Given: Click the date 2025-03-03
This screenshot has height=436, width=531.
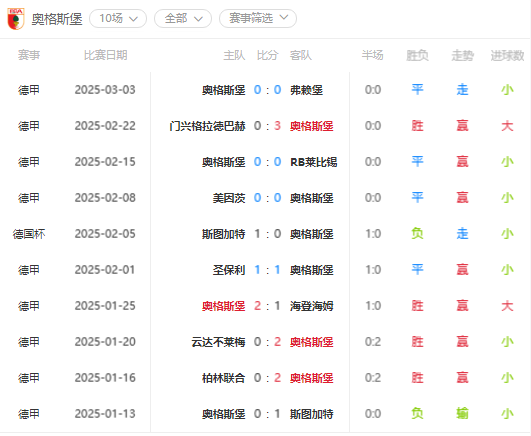Looking at the screenshot, I should pos(105,90).
